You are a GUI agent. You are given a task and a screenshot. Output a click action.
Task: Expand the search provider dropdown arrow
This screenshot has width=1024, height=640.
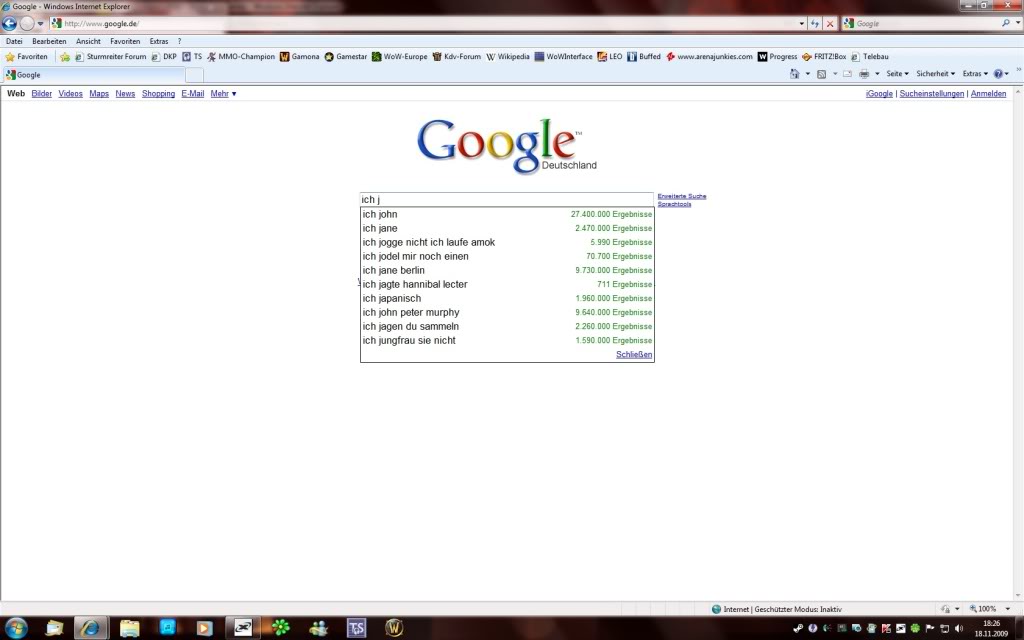pos(1017,23)
